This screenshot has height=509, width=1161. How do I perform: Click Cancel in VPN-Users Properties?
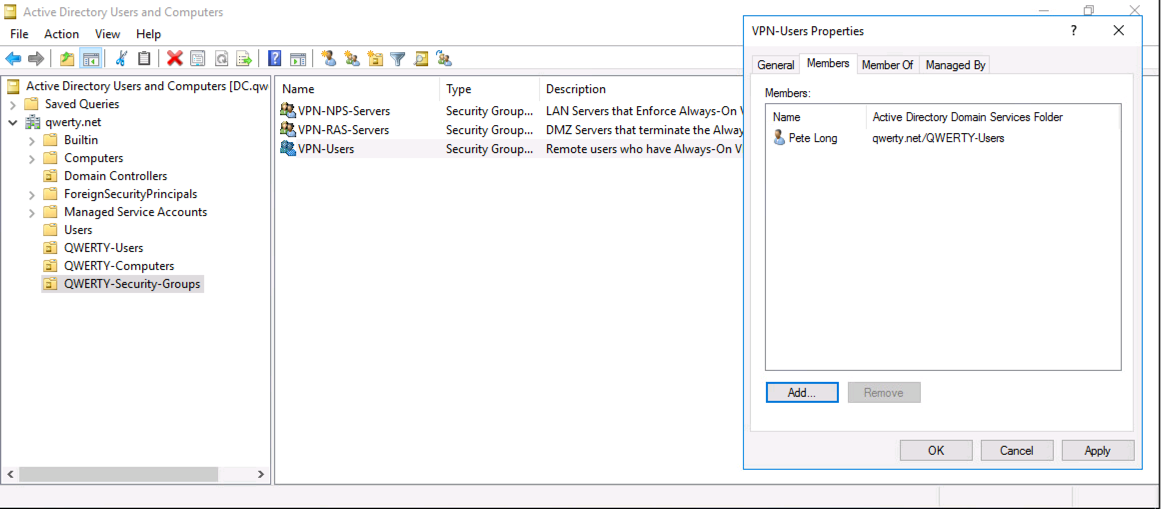pos(1017,450)
